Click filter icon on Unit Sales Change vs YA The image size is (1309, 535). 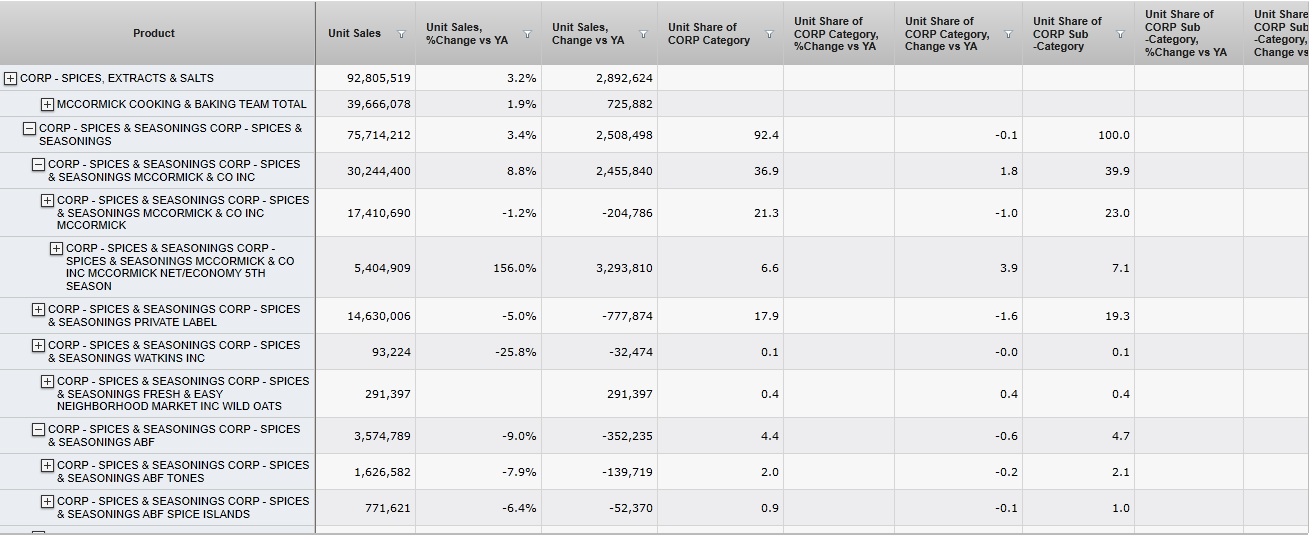pos(643,34)
